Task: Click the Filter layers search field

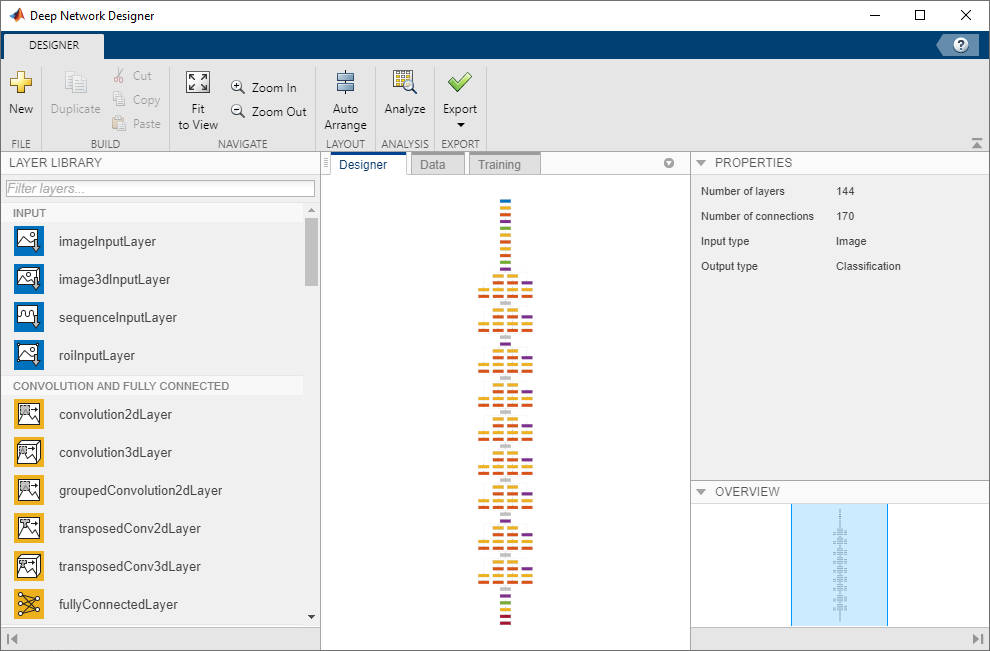Action: click(x=160, y=188)
